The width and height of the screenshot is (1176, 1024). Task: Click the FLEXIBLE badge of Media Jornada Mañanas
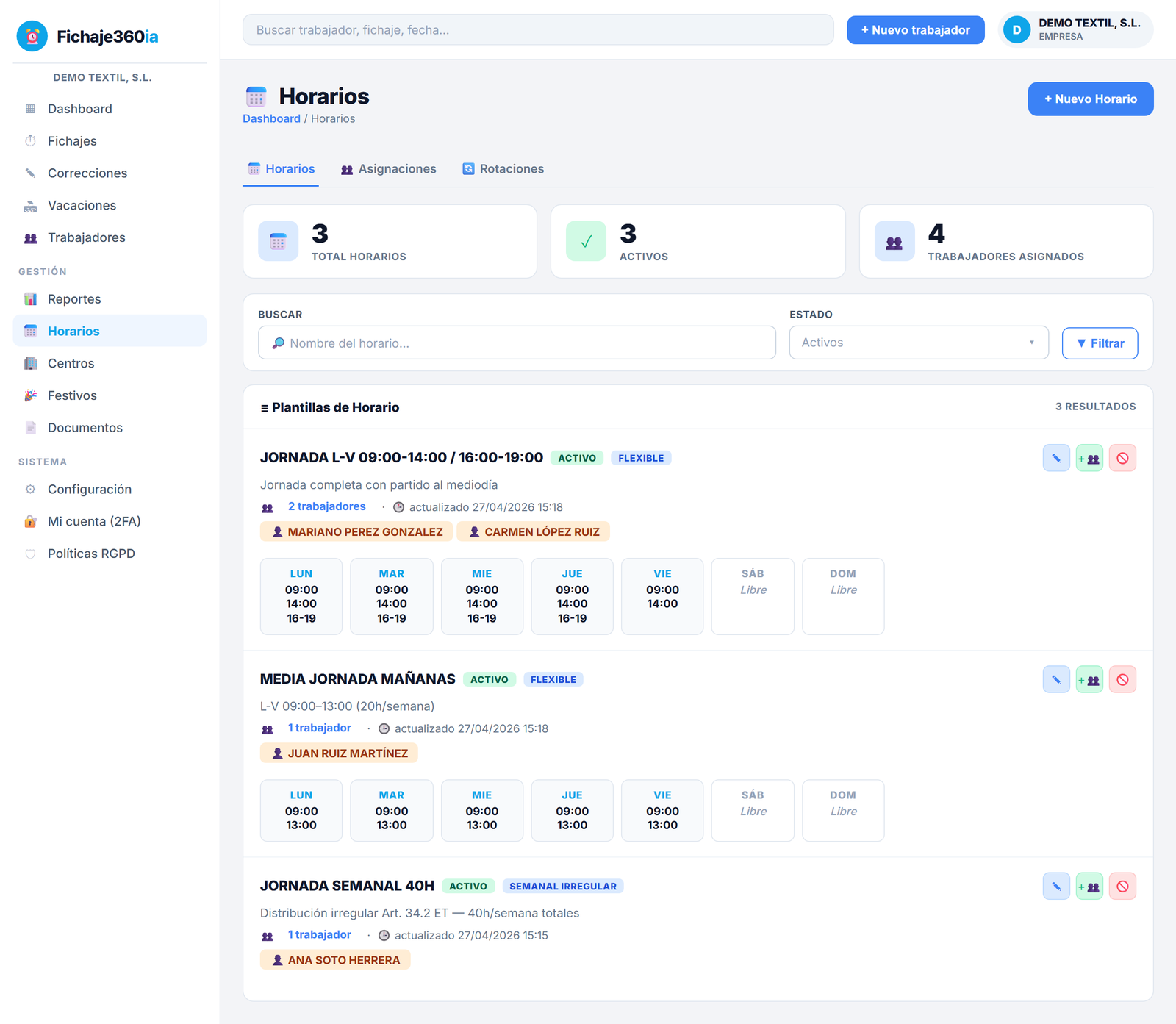[x=553, y=679]
